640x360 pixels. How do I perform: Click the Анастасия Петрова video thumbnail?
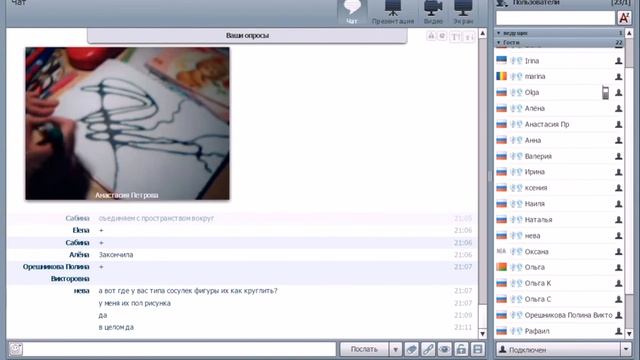tap(127, 123)
